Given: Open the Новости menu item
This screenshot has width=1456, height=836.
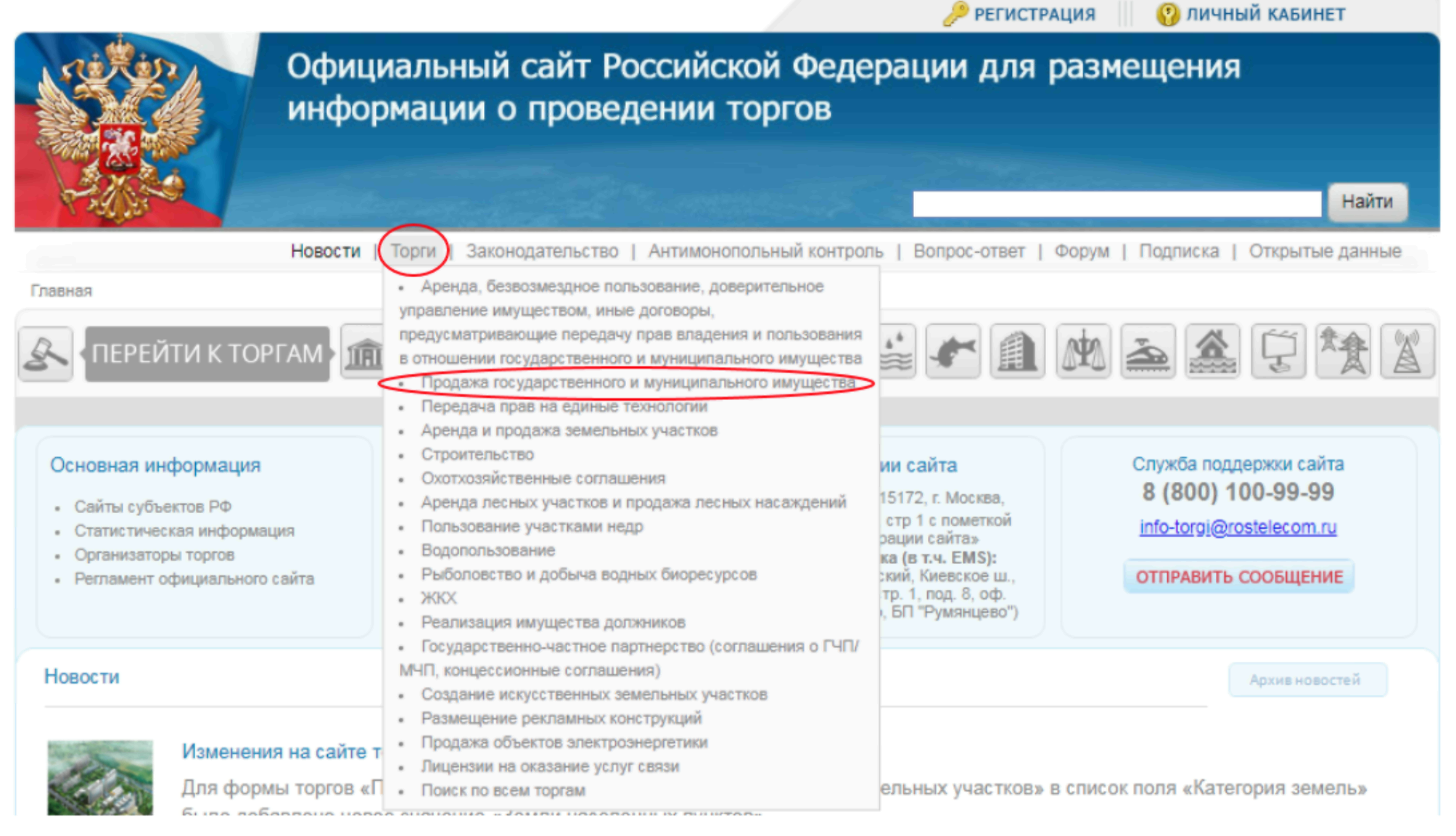Looking at the screenshot, I should 325,251.
